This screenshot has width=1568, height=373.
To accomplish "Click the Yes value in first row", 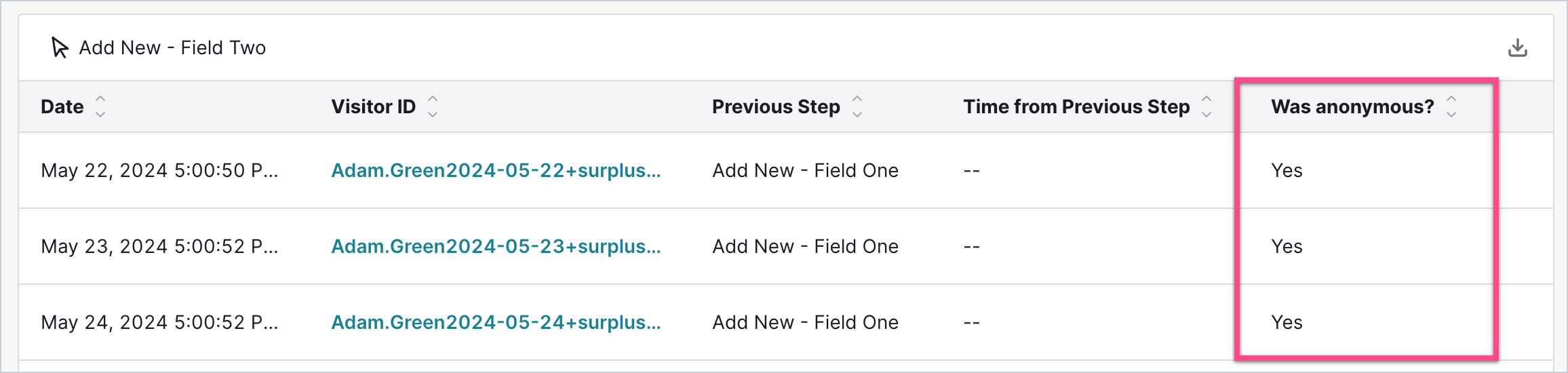I will (x=1287, y=170).
